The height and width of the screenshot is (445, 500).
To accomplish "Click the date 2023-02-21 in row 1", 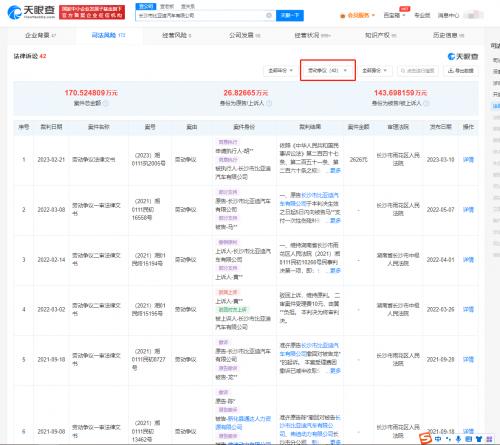I will tap(51, 160).
